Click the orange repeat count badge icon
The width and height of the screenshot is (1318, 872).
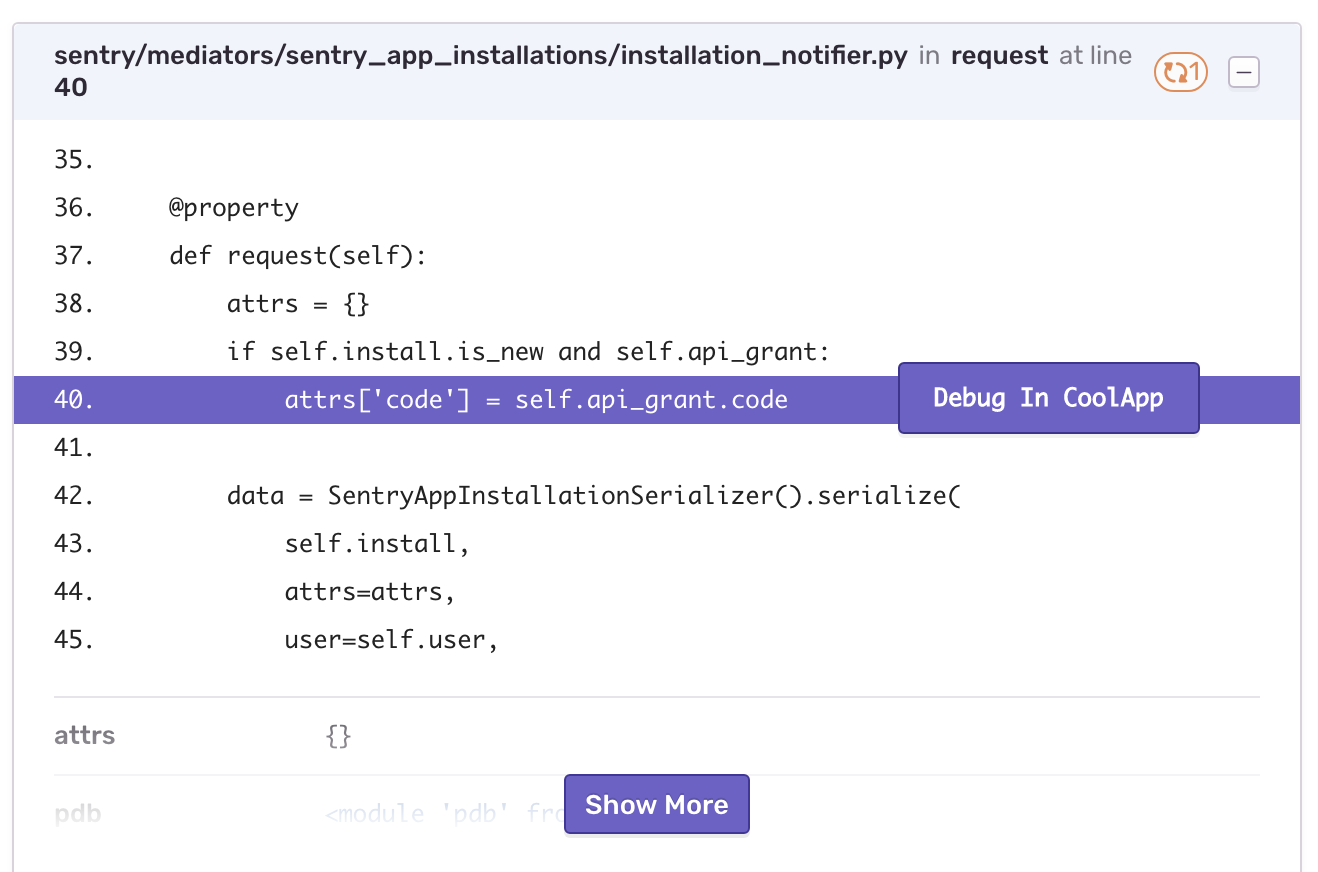[1181, 73]
